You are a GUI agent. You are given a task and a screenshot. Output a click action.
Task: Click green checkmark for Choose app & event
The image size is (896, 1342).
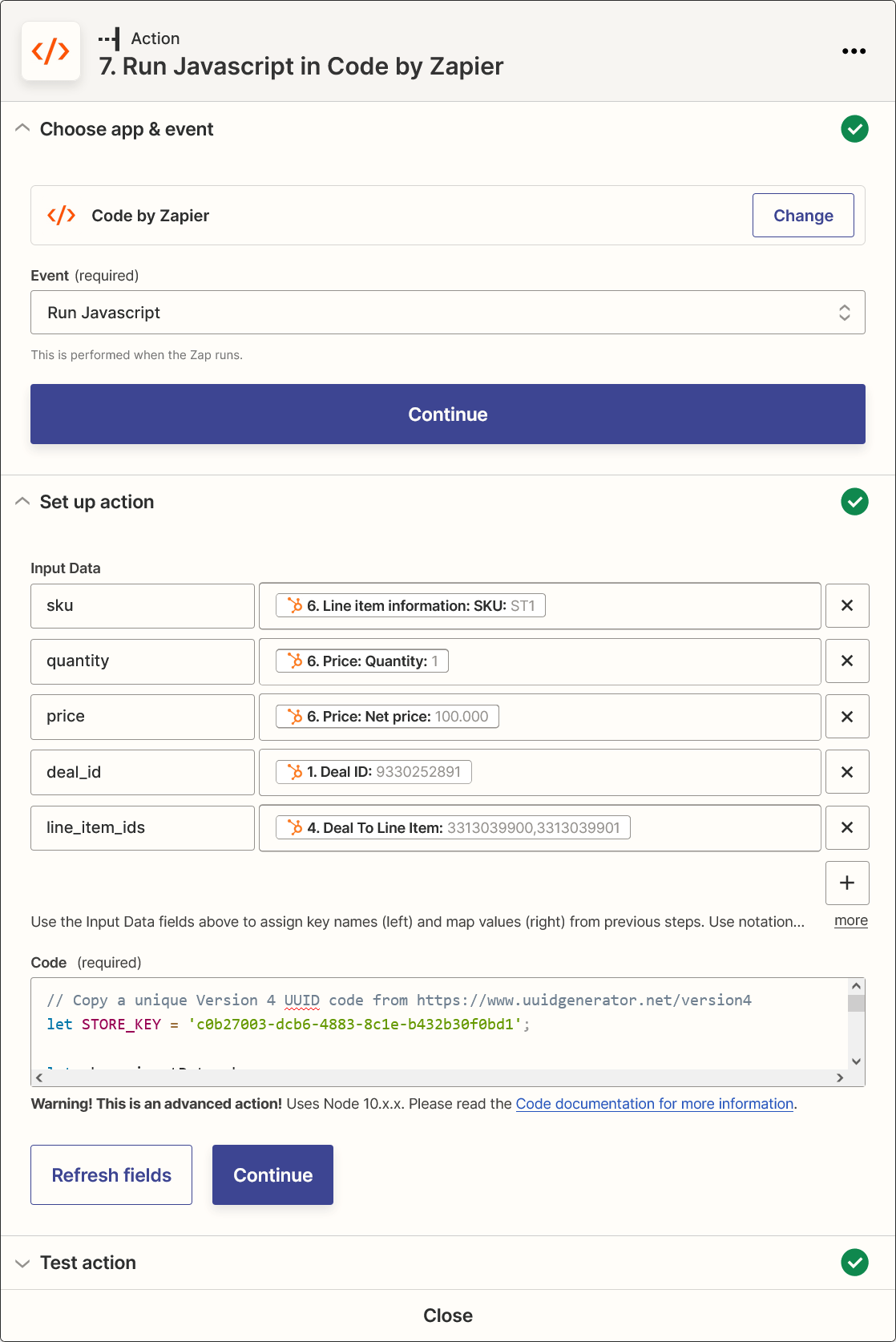point(854,129)
